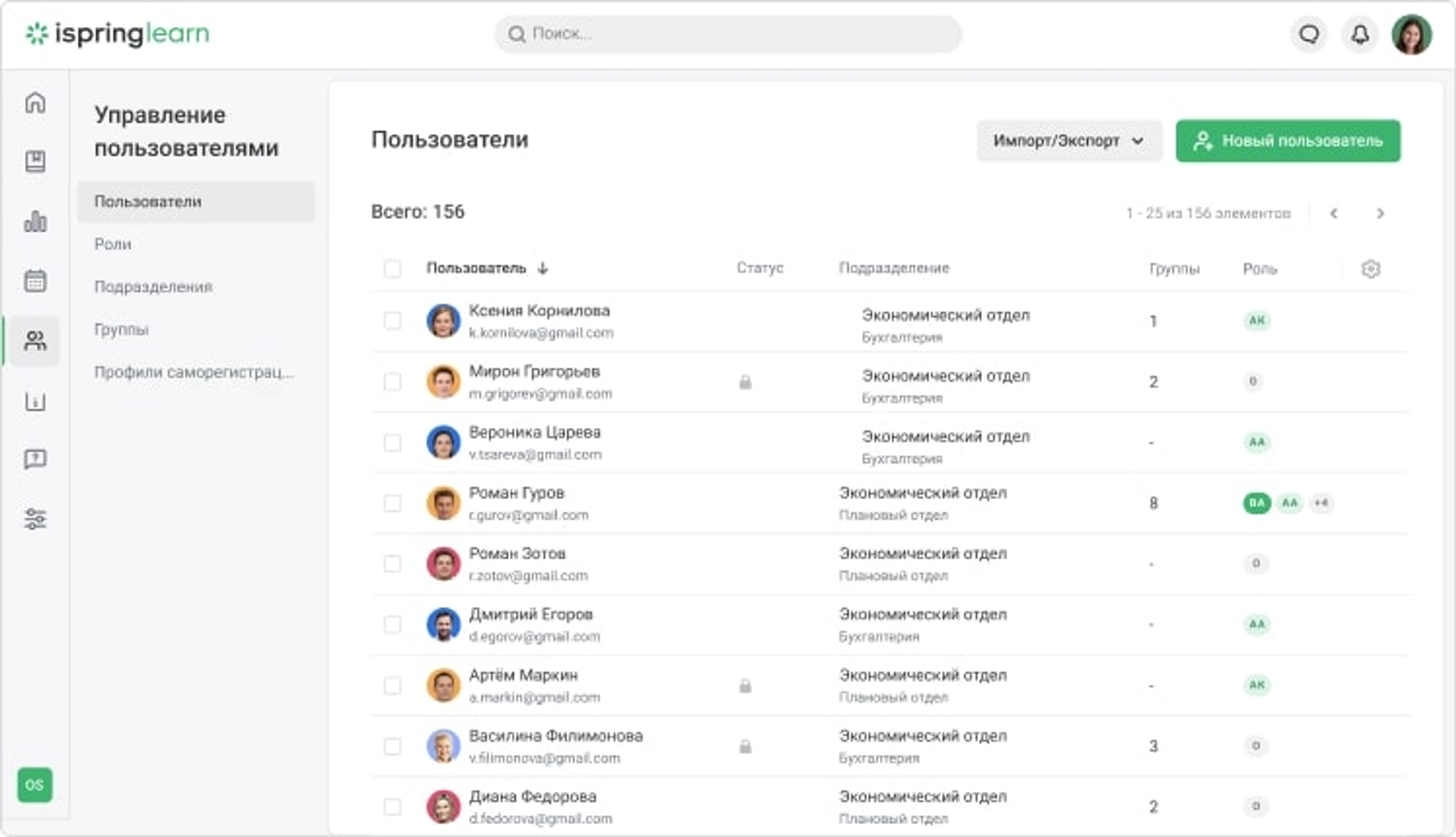The height and width of the screenshot is (837, 1456).
Task: Open the Settings sliders icon at sidebar bottom
Action: (x=34, y=518)
